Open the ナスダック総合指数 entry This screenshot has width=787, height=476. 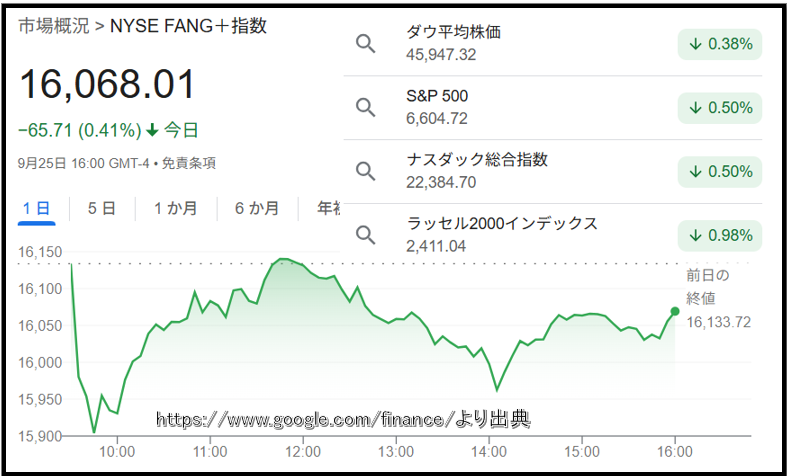tap(477, 159)
